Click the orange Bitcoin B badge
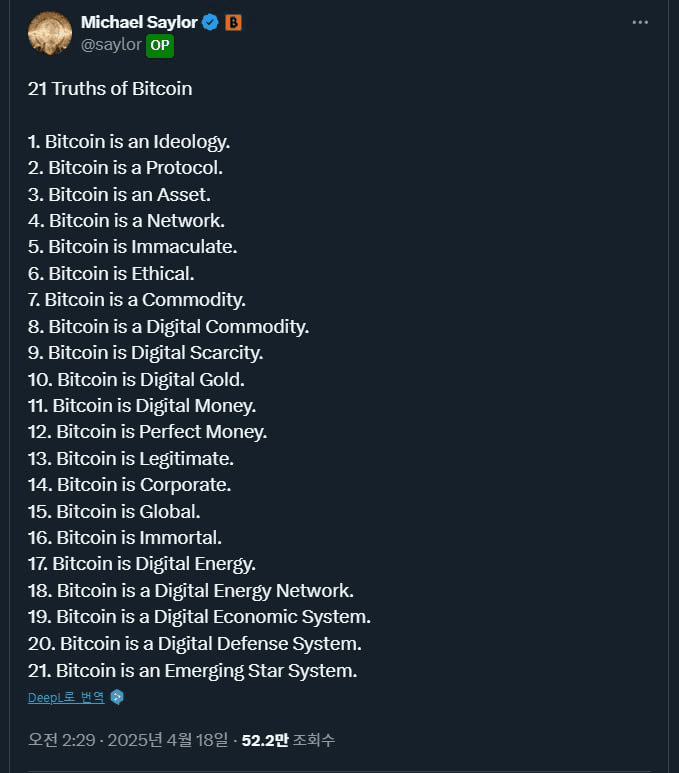 [x=233, y=22]
